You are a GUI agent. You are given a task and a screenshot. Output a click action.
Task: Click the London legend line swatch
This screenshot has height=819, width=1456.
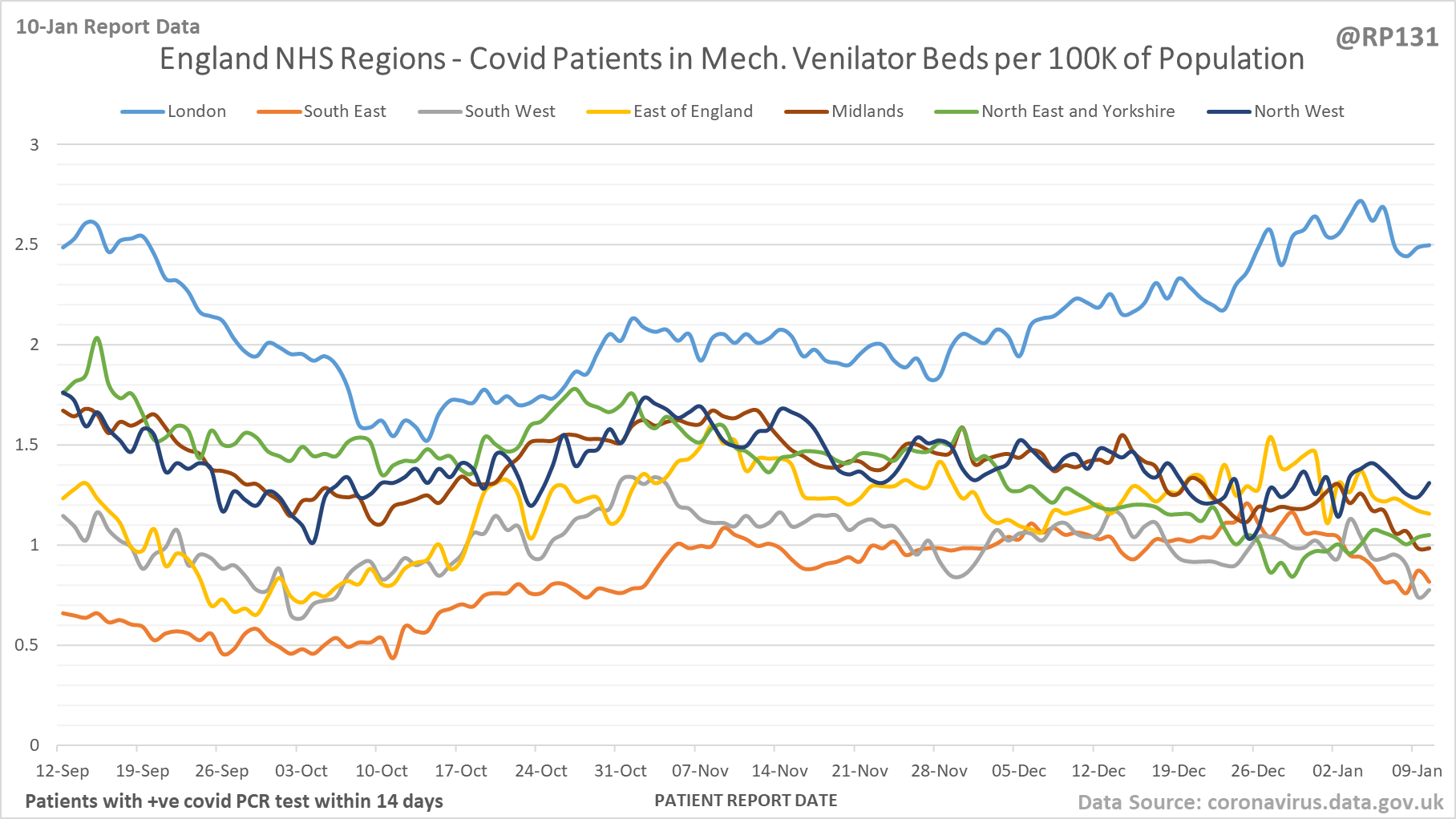143,112
